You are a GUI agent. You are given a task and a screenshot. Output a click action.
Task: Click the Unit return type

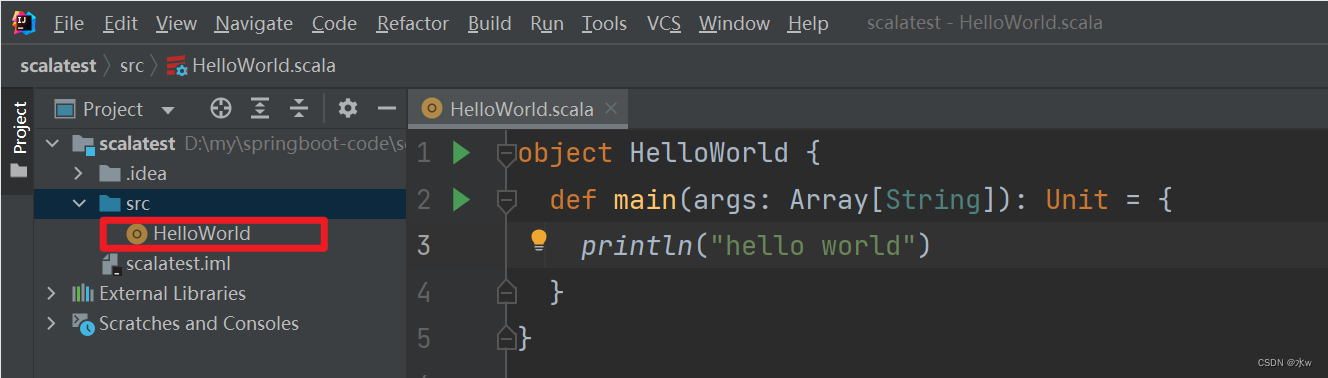coord(1077,200)
